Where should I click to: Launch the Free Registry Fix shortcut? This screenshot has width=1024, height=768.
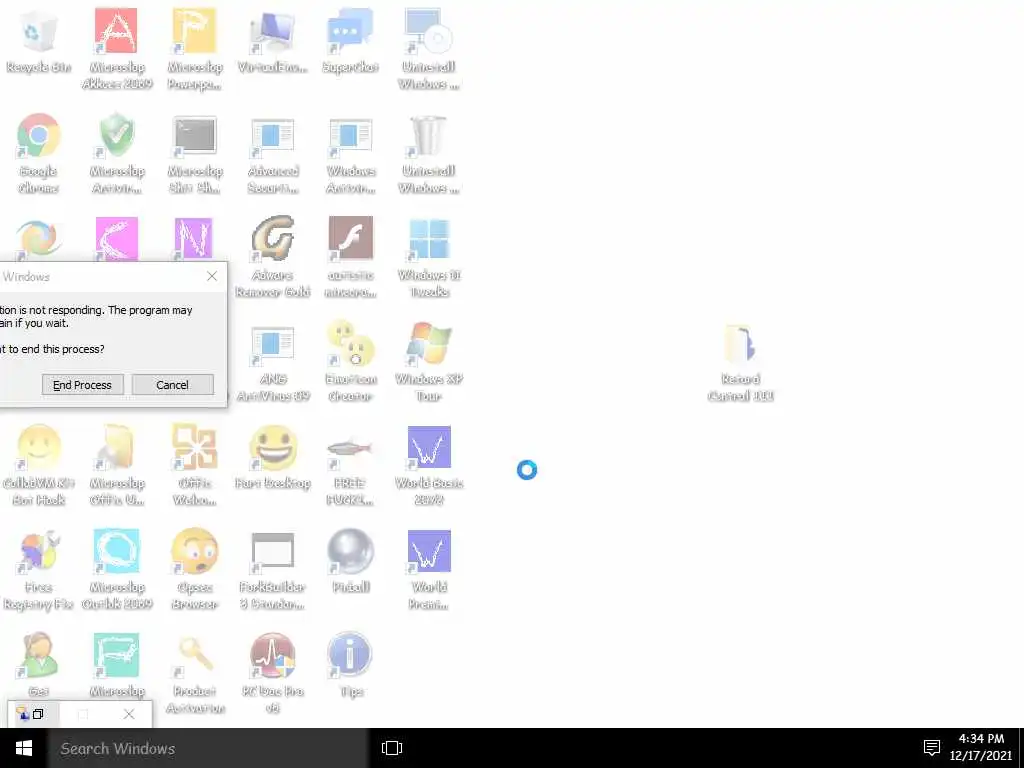[x=38, y=569]
